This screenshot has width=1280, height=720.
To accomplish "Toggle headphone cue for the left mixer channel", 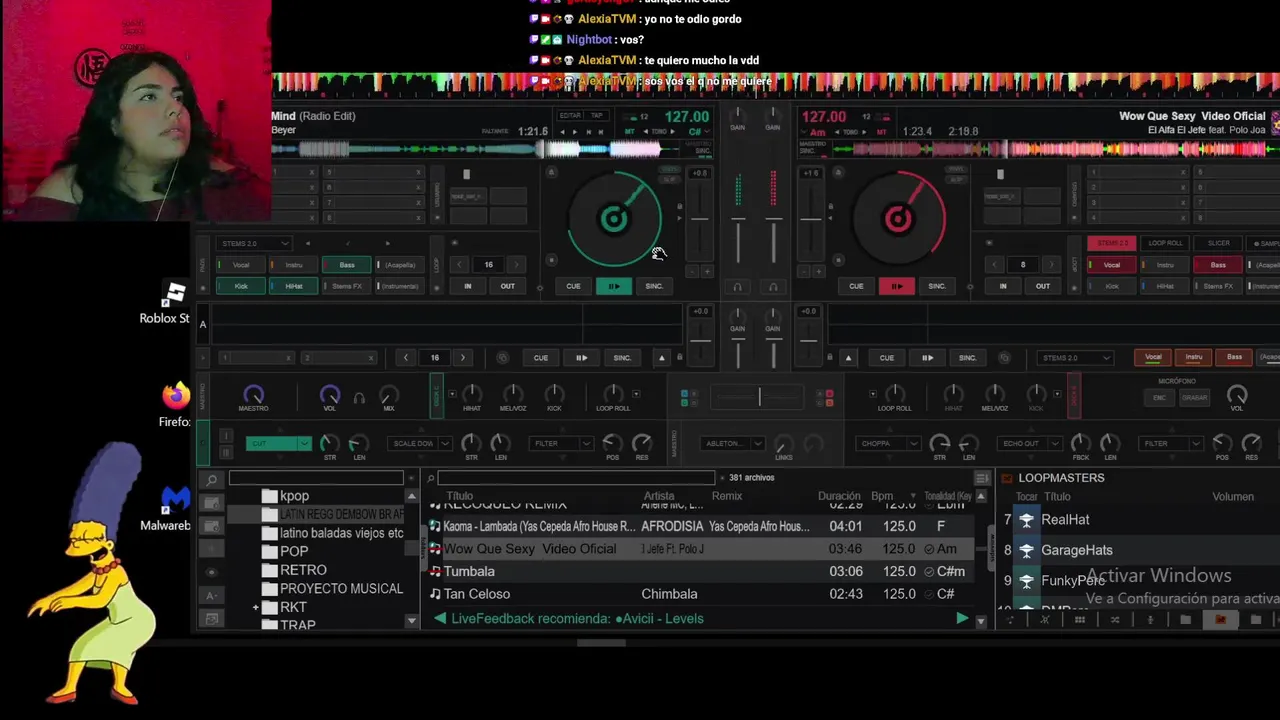I will click(x=738, y=287).
